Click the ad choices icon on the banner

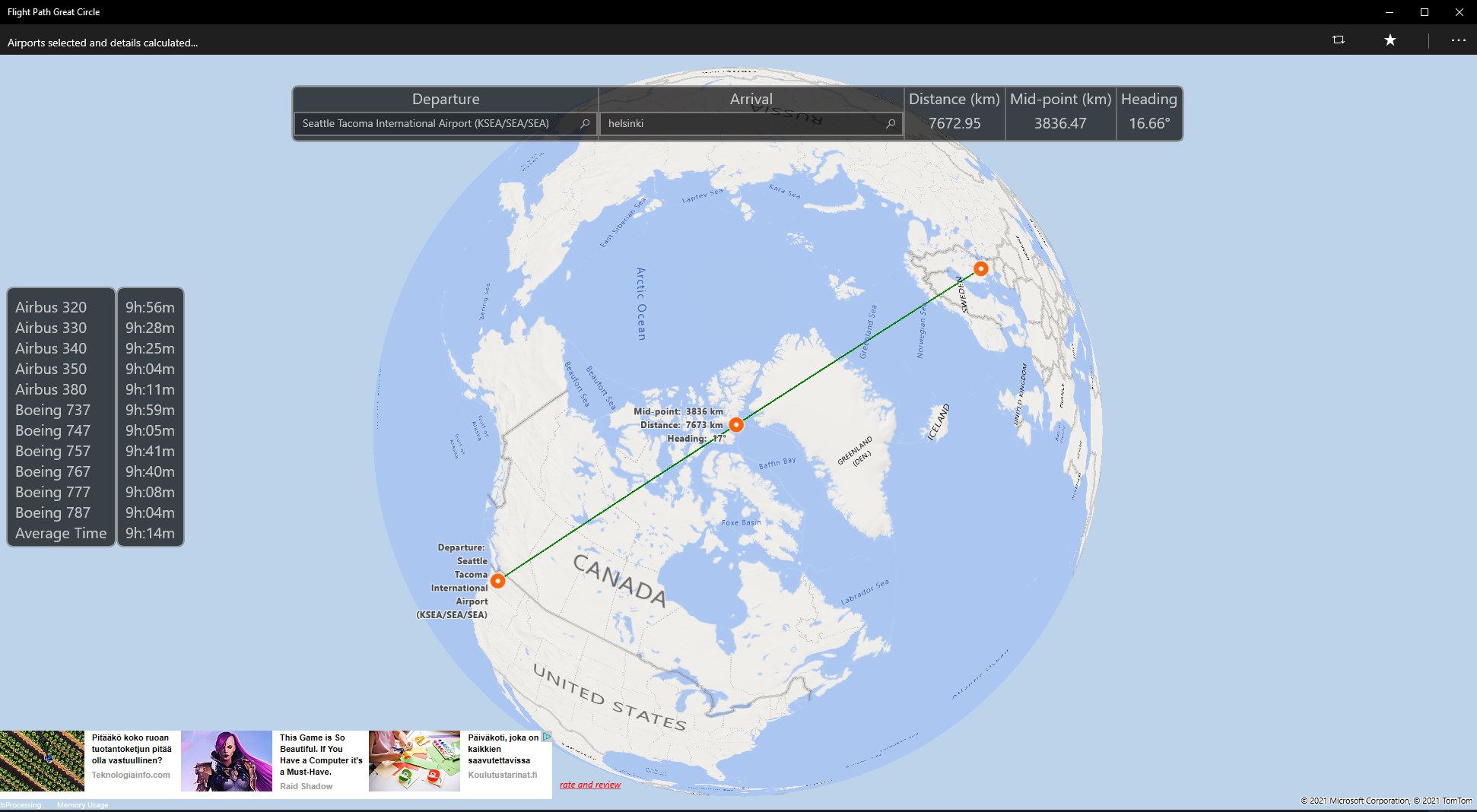546,737
